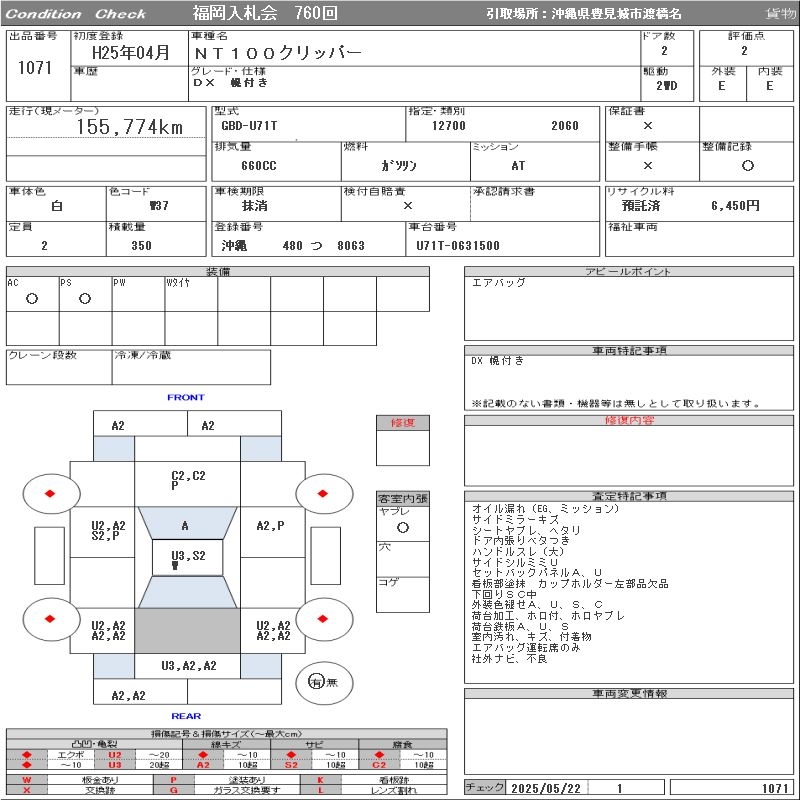Click the pickup location 沖縄県豊見城市渡橋名

(x=617, y=14)
